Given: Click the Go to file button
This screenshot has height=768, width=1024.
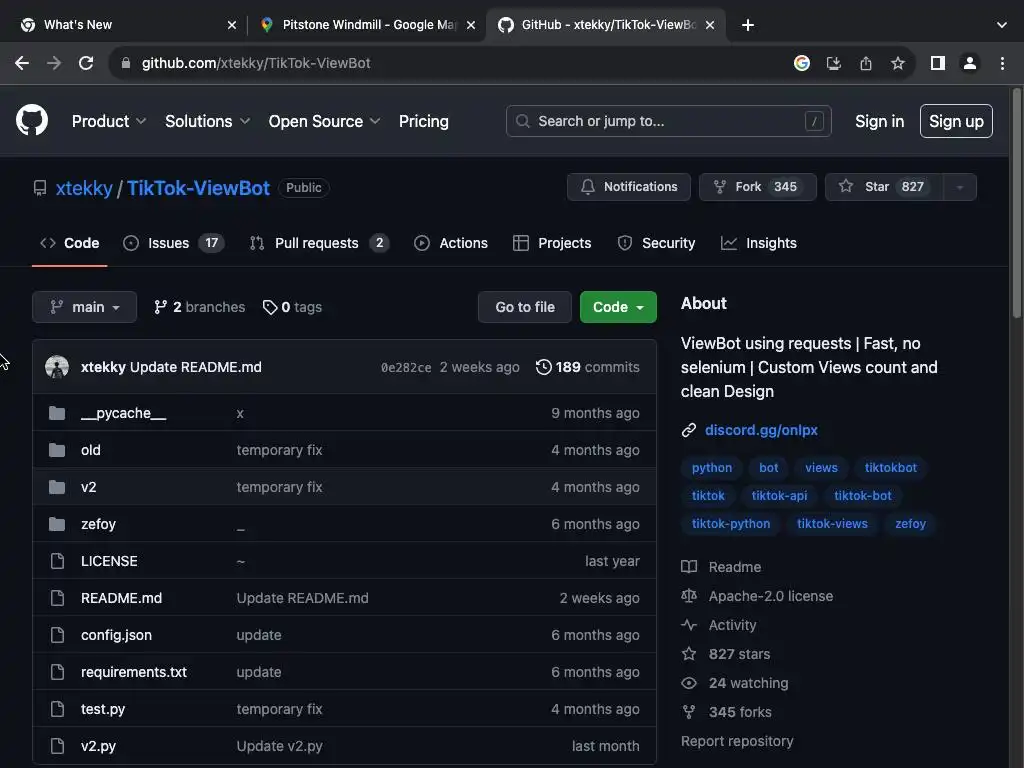Looking at the screenshot, I should [x=525, y=307].
